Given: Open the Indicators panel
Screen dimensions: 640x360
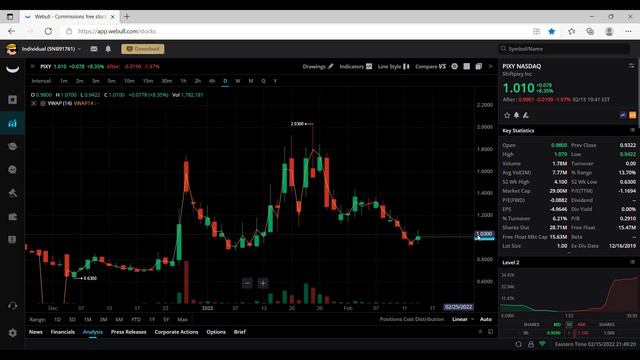Looking at the screenshot, I should pyautogui.click(x=356, y=67).
